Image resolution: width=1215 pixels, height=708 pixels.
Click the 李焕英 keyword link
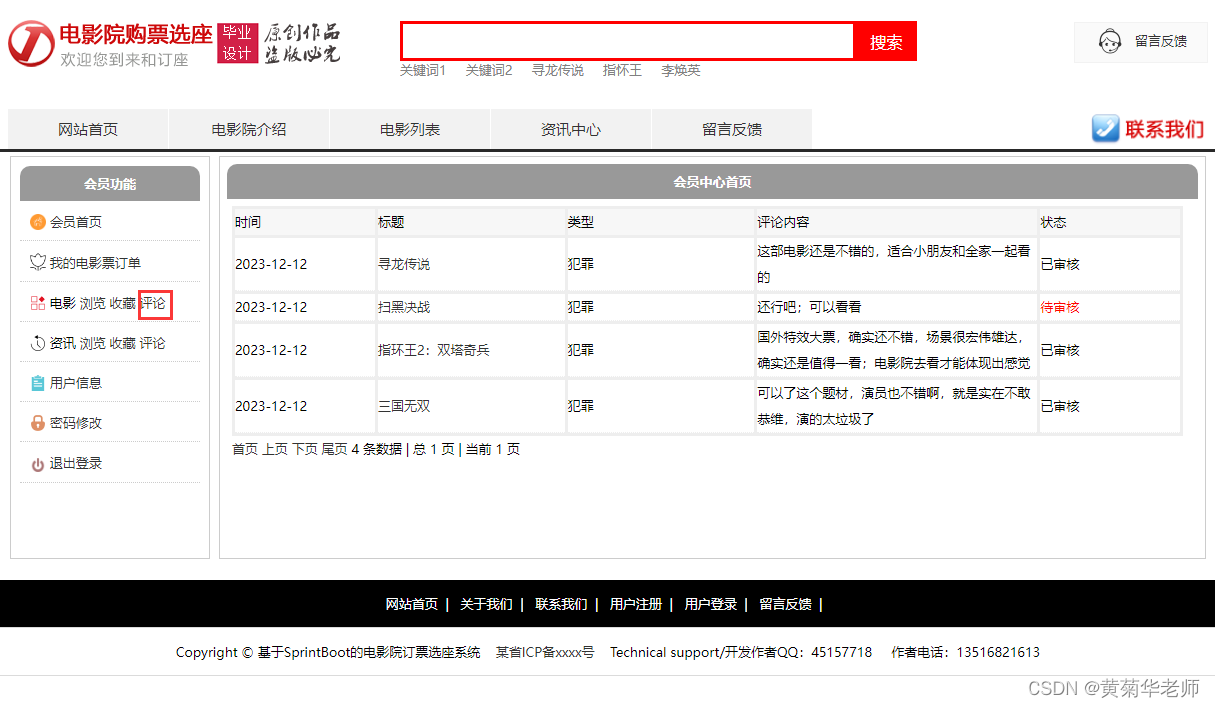pos(680,70)
